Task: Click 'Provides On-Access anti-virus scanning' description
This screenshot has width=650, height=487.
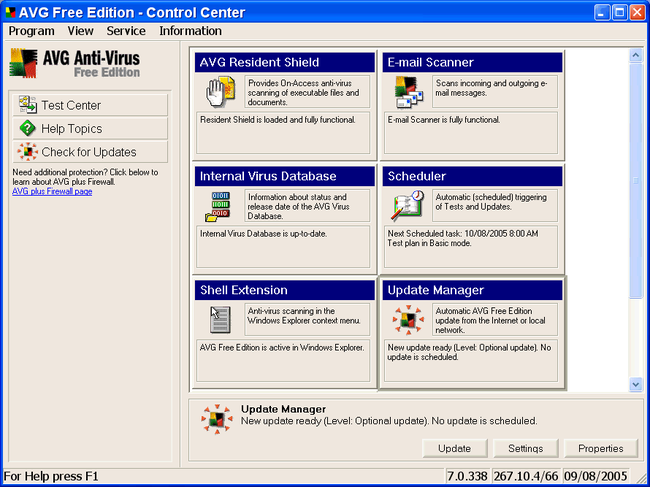Action: pos(303,92)
